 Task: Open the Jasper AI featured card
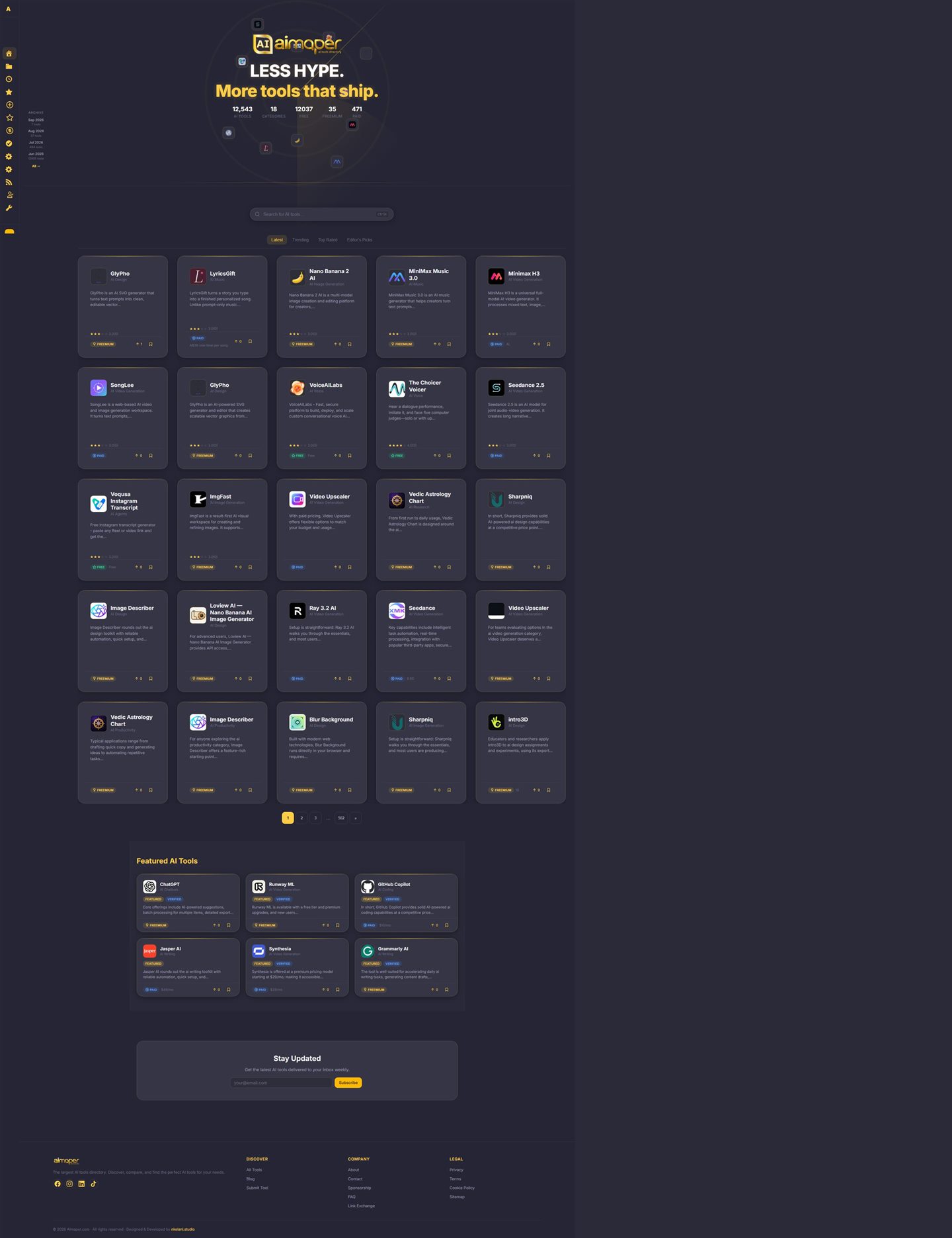point(188,968)
